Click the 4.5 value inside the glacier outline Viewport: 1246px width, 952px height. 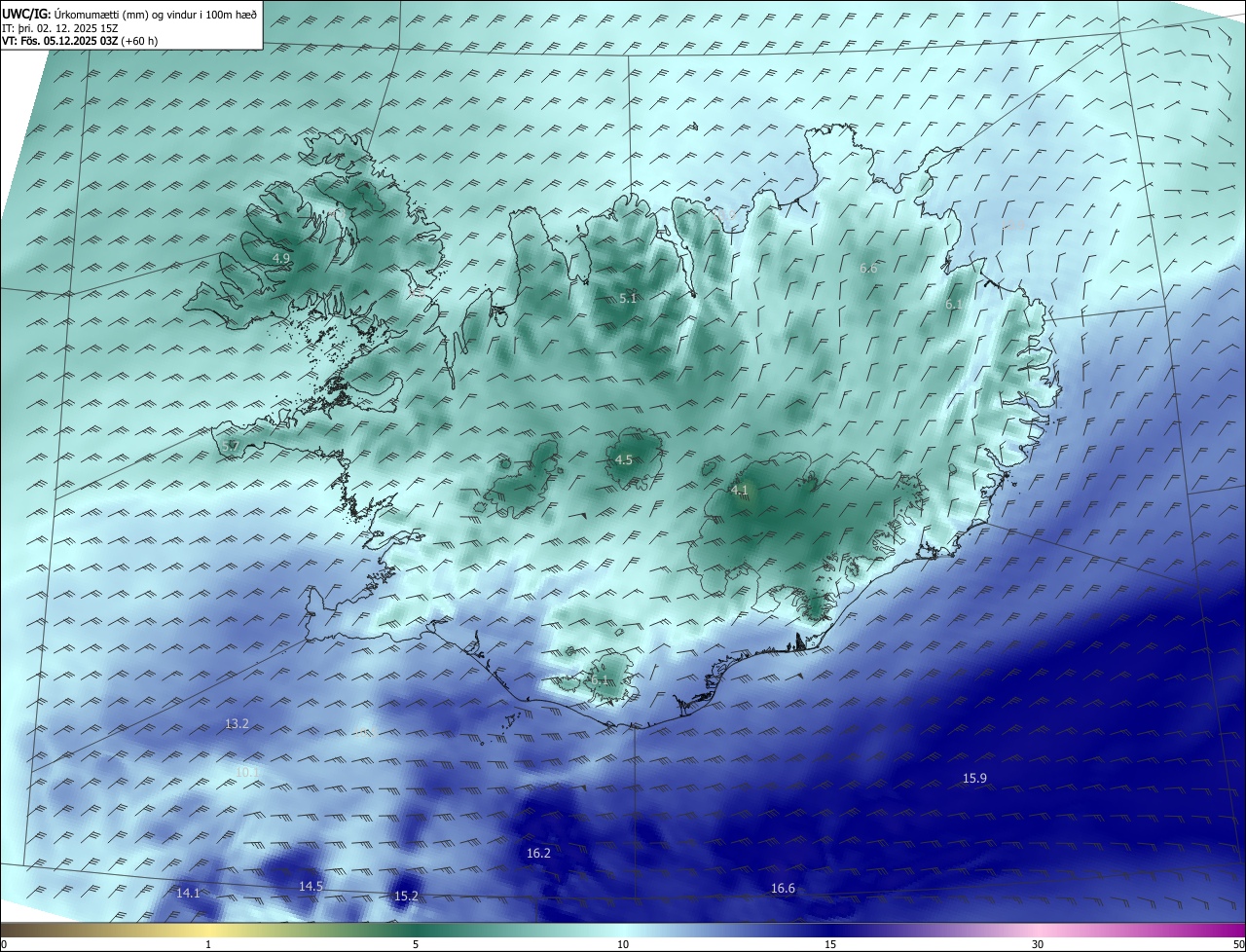(624, 459)
